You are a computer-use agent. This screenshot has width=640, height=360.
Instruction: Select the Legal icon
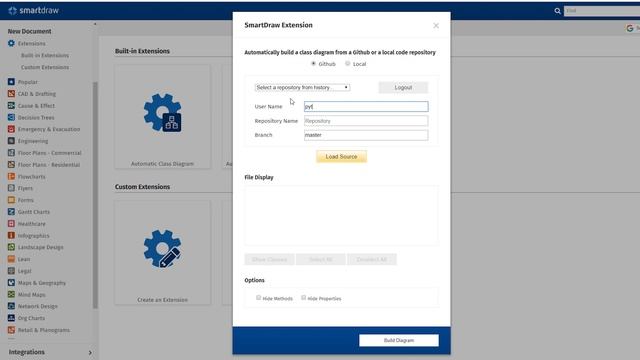[x=11, y=271]
